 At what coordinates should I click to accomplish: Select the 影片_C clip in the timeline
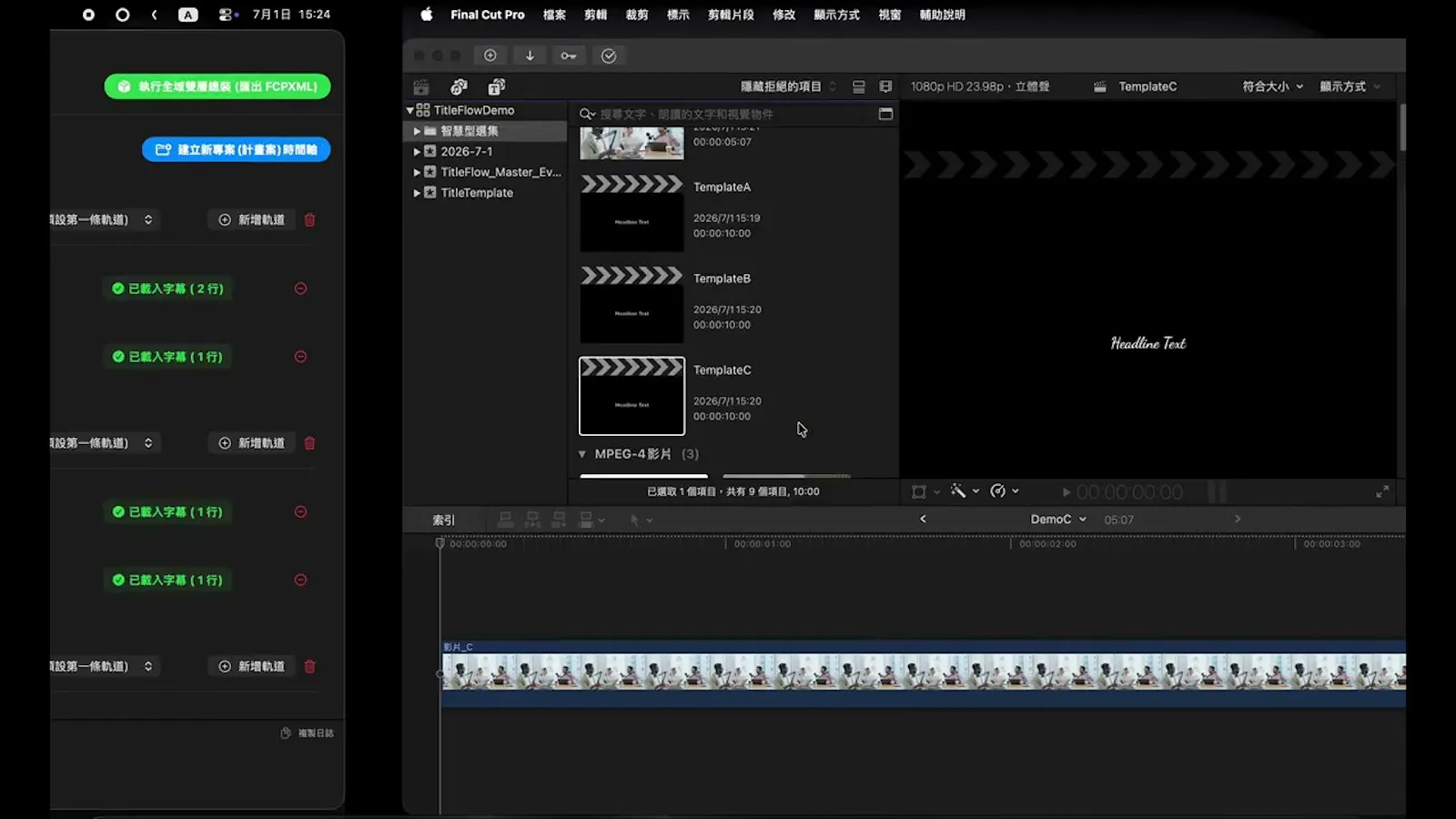924,673
